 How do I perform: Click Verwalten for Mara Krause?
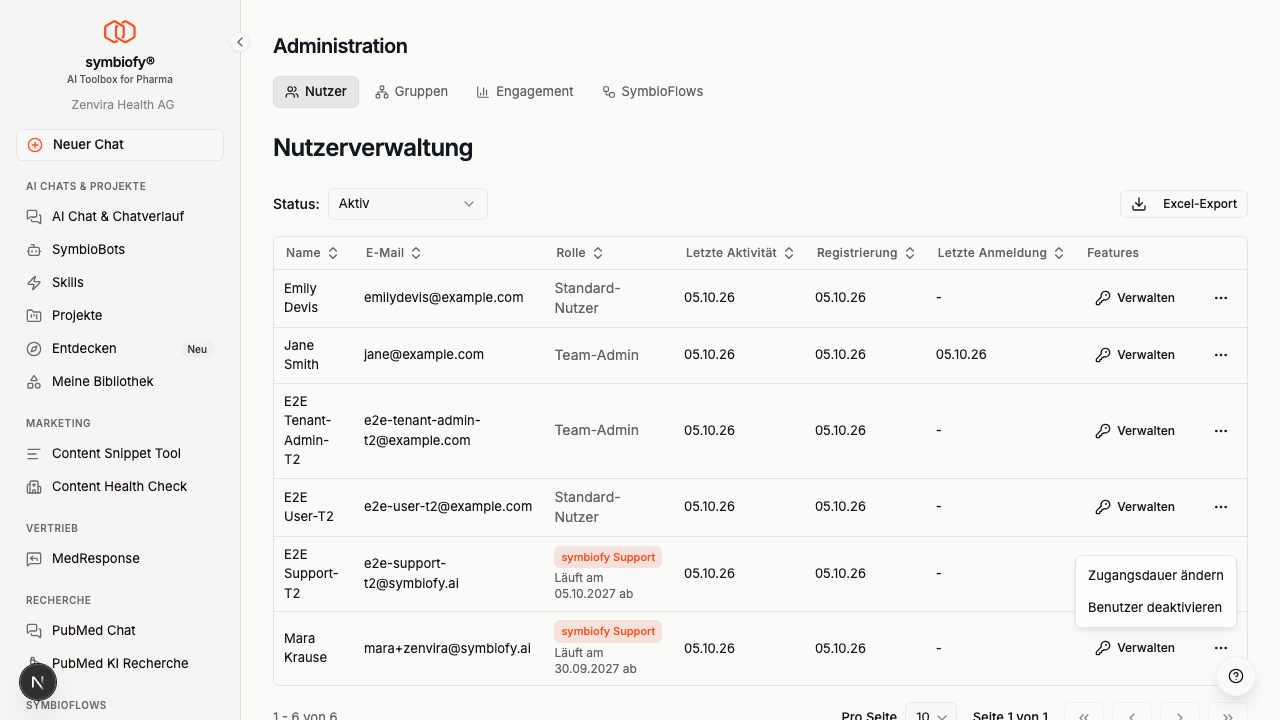coord(1135,648)
